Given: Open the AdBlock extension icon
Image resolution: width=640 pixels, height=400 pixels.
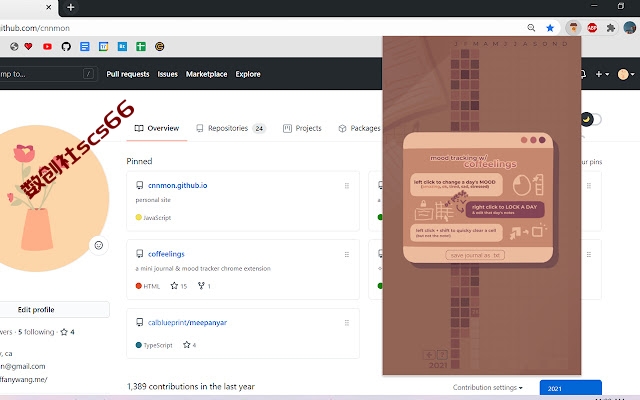Looking at the screenshot, I should point(592,28).
